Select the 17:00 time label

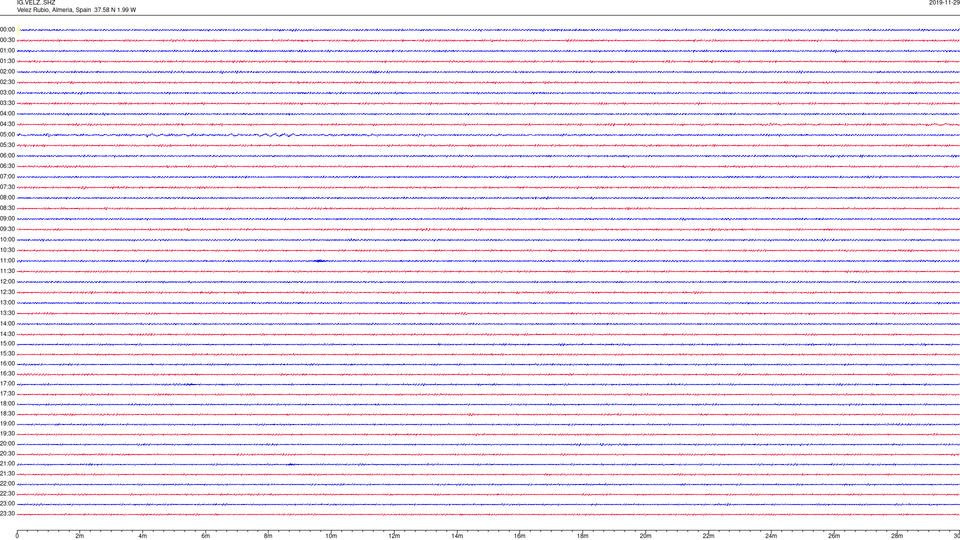[7, 384]
